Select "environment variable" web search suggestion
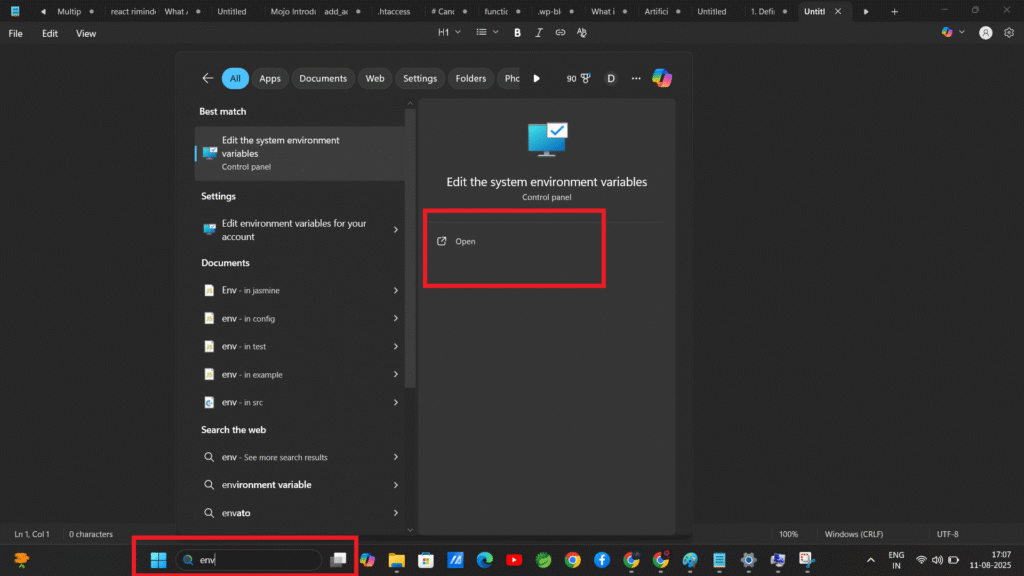The width and height of the screenshot is (1024, 576). click(x=266, y=485)
